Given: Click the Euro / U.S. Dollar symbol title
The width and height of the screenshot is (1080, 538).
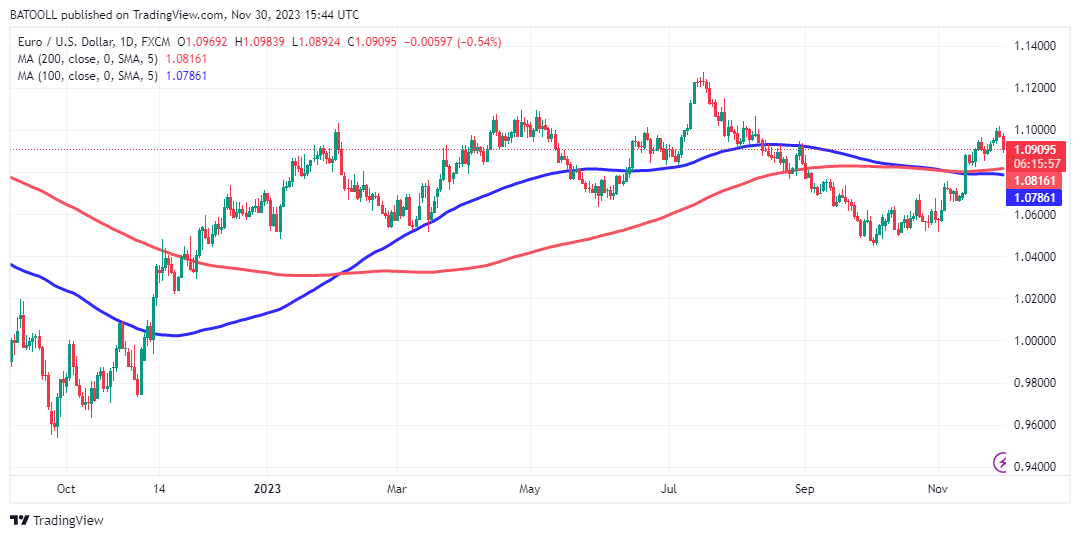Looking at the screenshot, I should pos(76,42).
